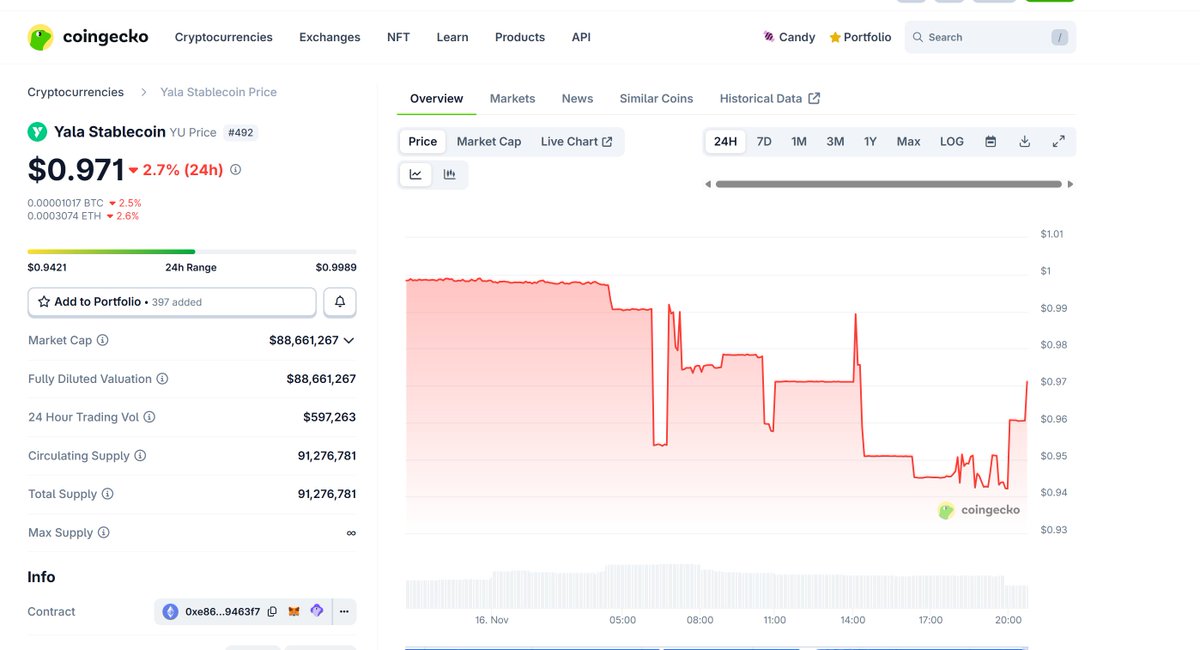1200x650 pixels.
Task: Switch to the Similar Coins tab
Action: tap(656, 99)
